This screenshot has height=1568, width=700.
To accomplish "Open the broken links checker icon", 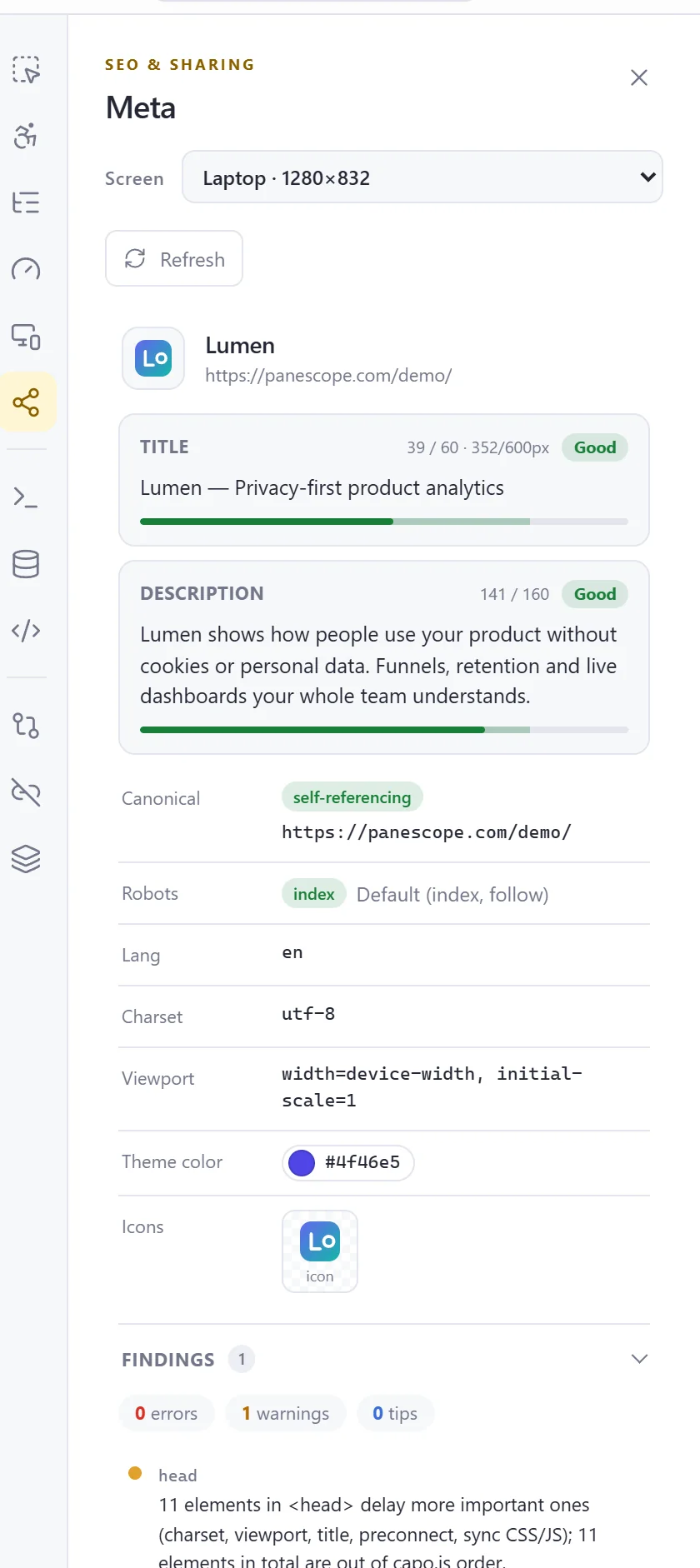I will [x=26, y=792].
